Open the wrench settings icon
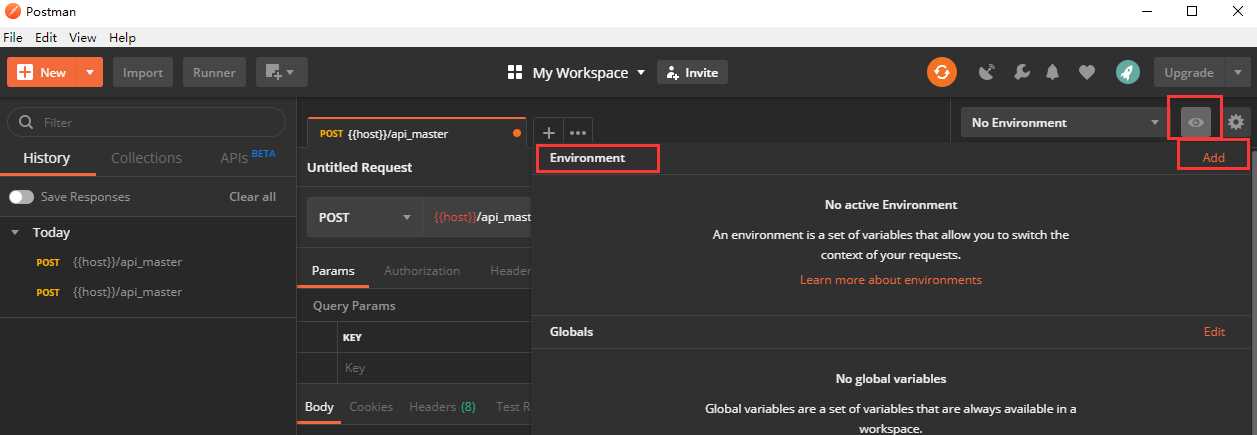The height and width of the screenshot is (435, 1257). click(x=1021, y=72)
